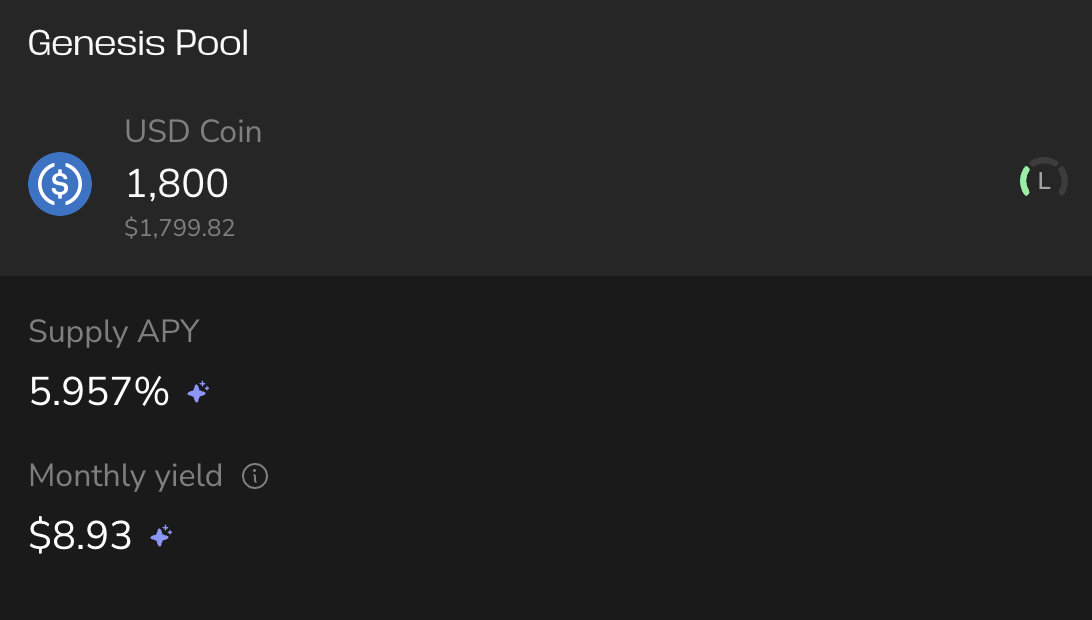
Task: Click the Monthly yield label text
Action: (x=125, y=476)
